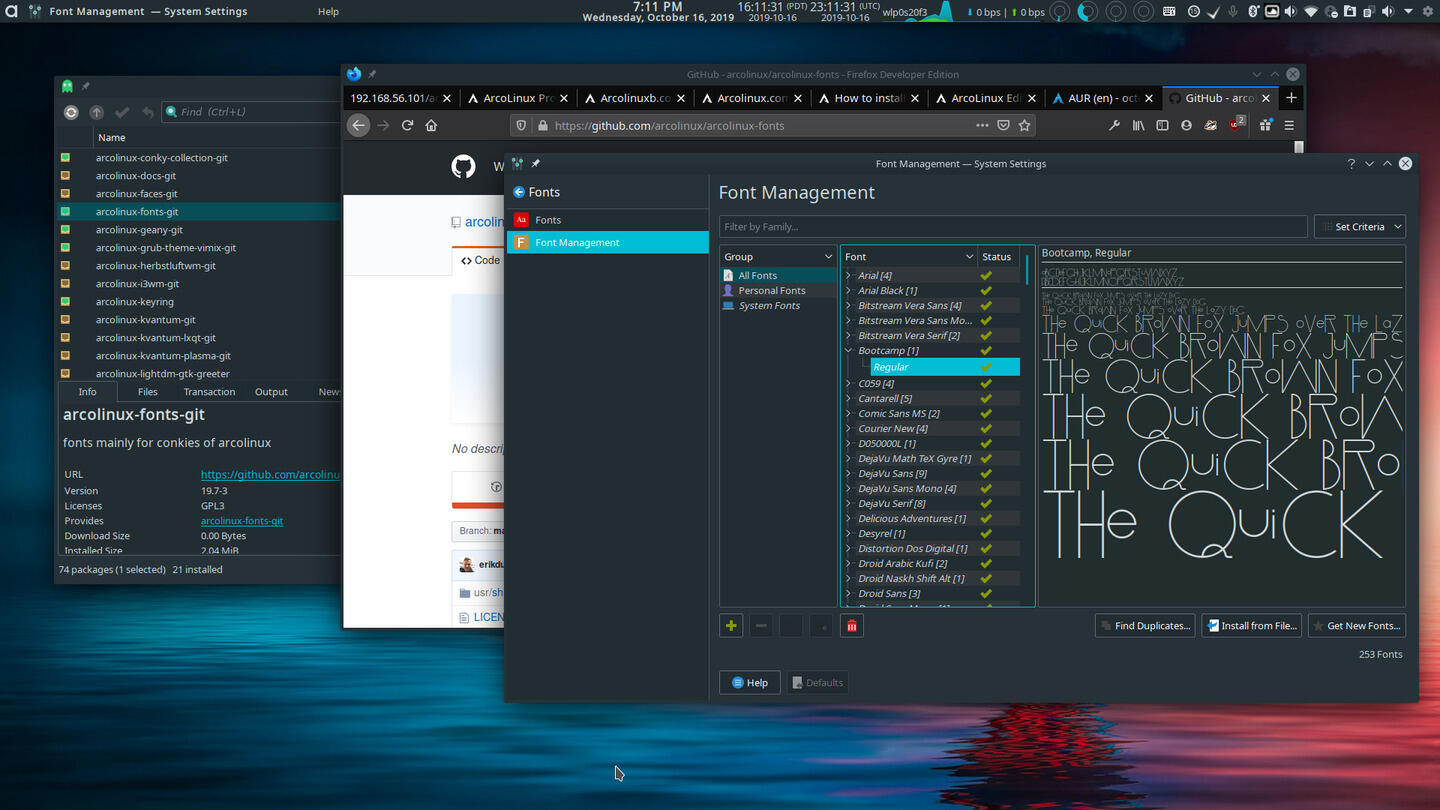Click the GitHub octocat logo

coord(463,166)
